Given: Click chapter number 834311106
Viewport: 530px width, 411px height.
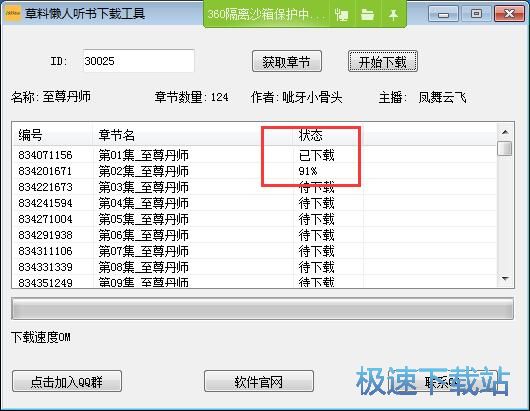Looking at the screenshot, I should [x=45, y=251].
